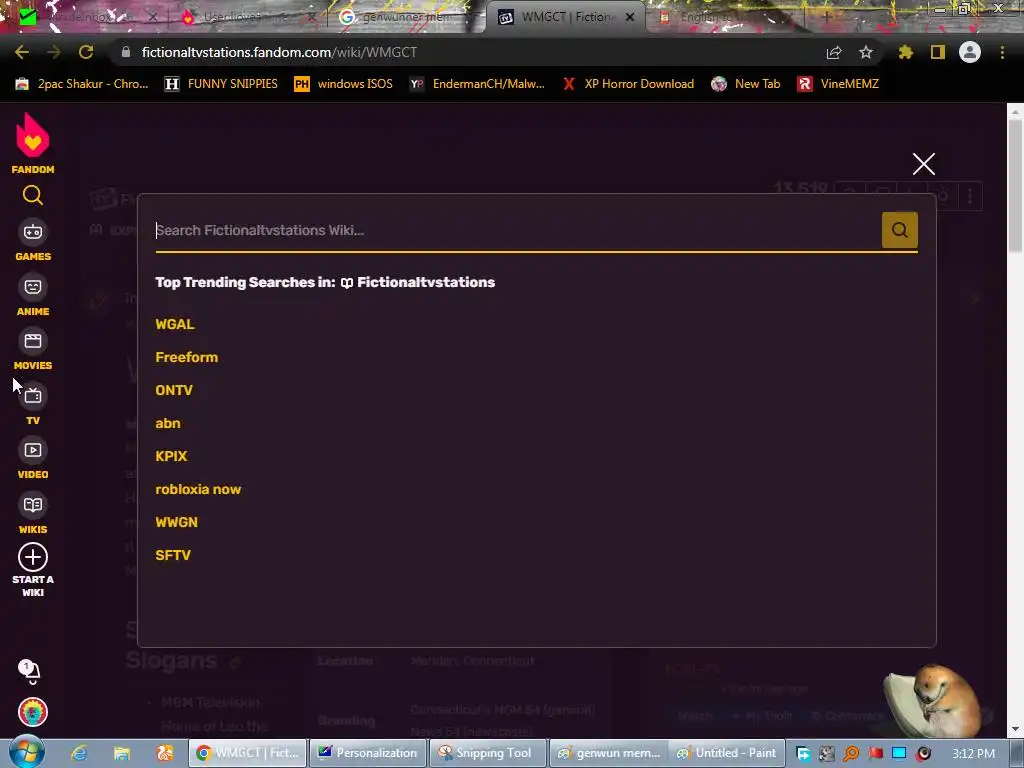Click the page vertical scrollbar thumb

click(1016, 186)
